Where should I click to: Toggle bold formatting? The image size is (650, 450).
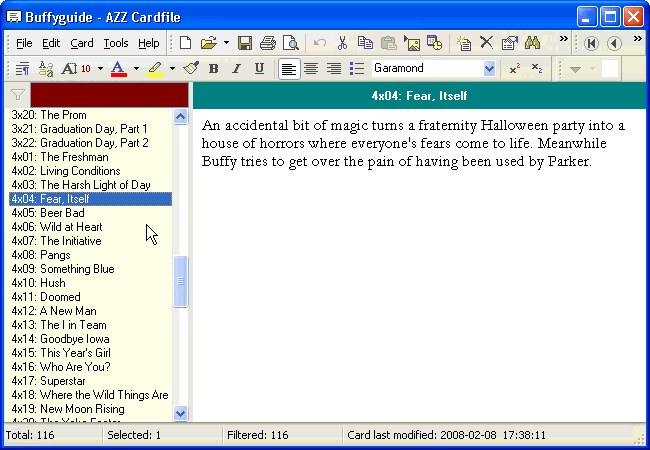(213, 68)
